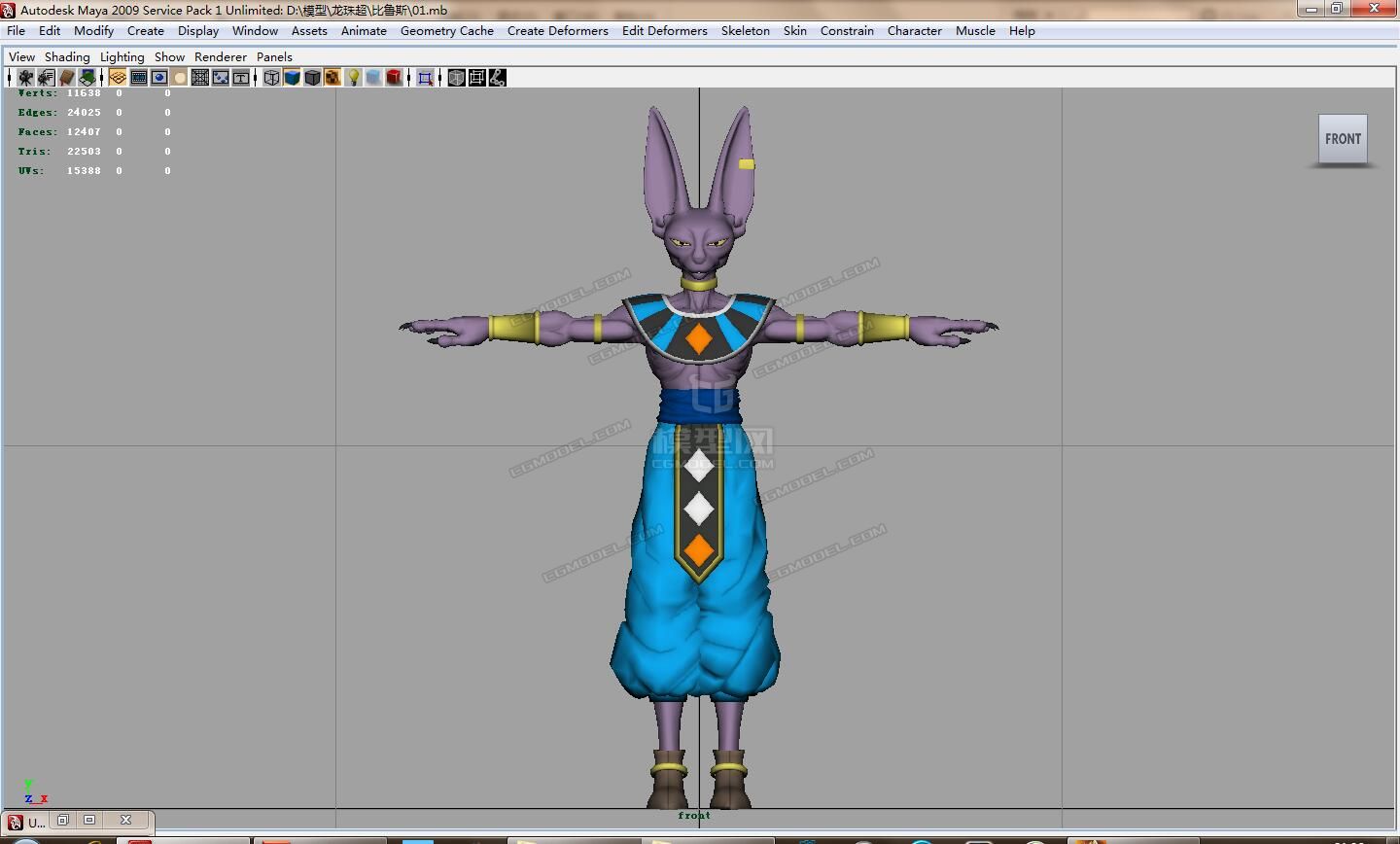Open the Constrain menu
The image size is (1400, 844).
(x=847, y=31)
